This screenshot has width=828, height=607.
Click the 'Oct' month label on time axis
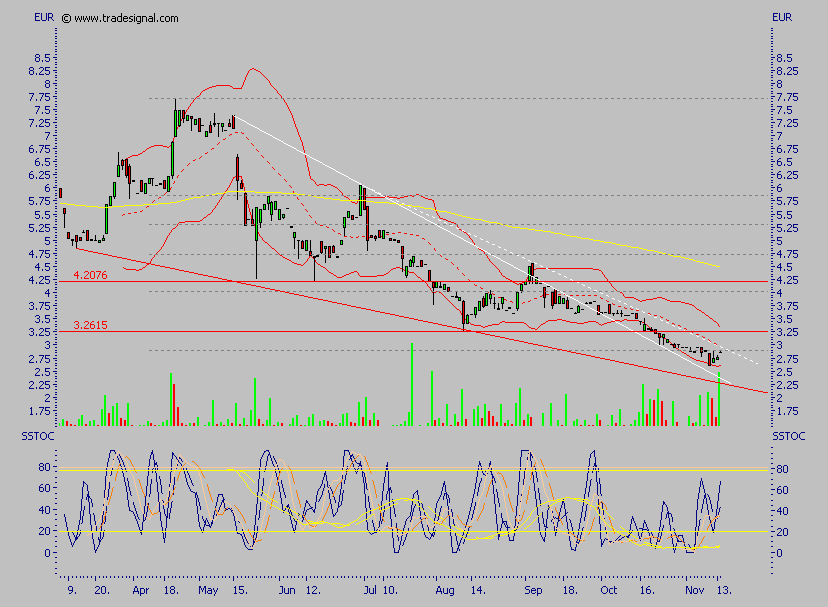(608, 590)
